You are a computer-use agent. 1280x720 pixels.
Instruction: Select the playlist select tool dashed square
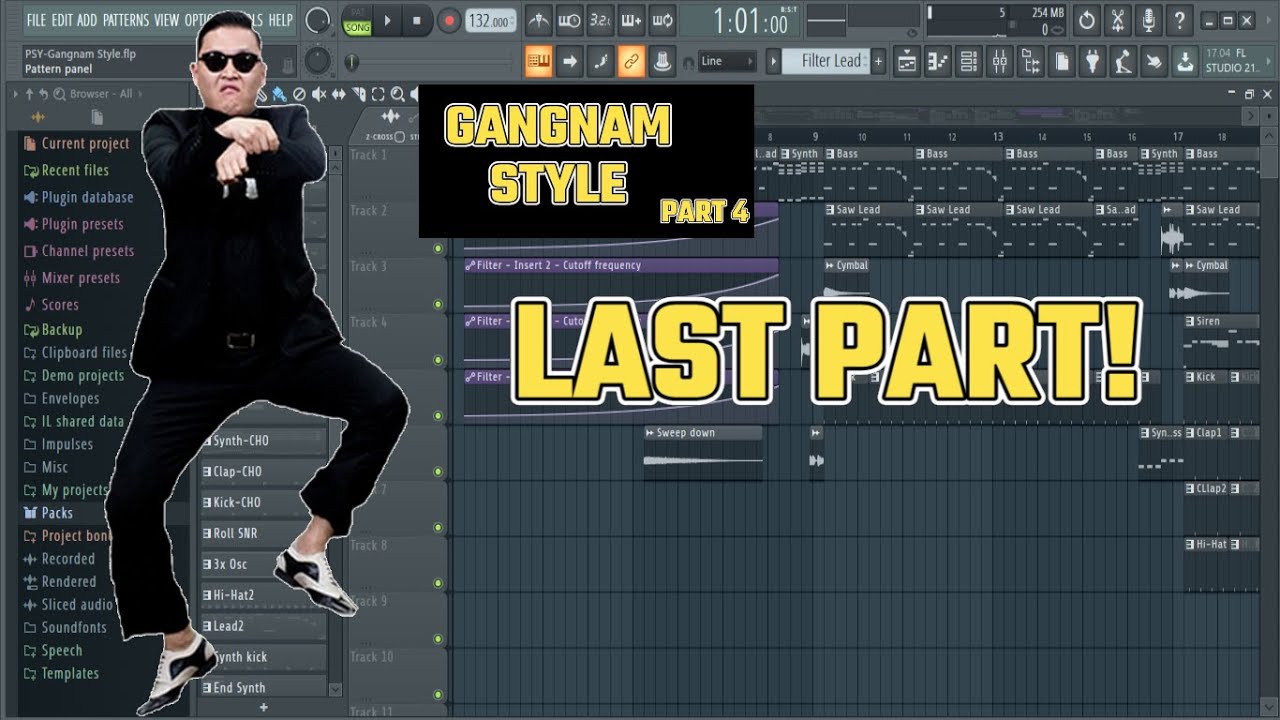(378, 95)
